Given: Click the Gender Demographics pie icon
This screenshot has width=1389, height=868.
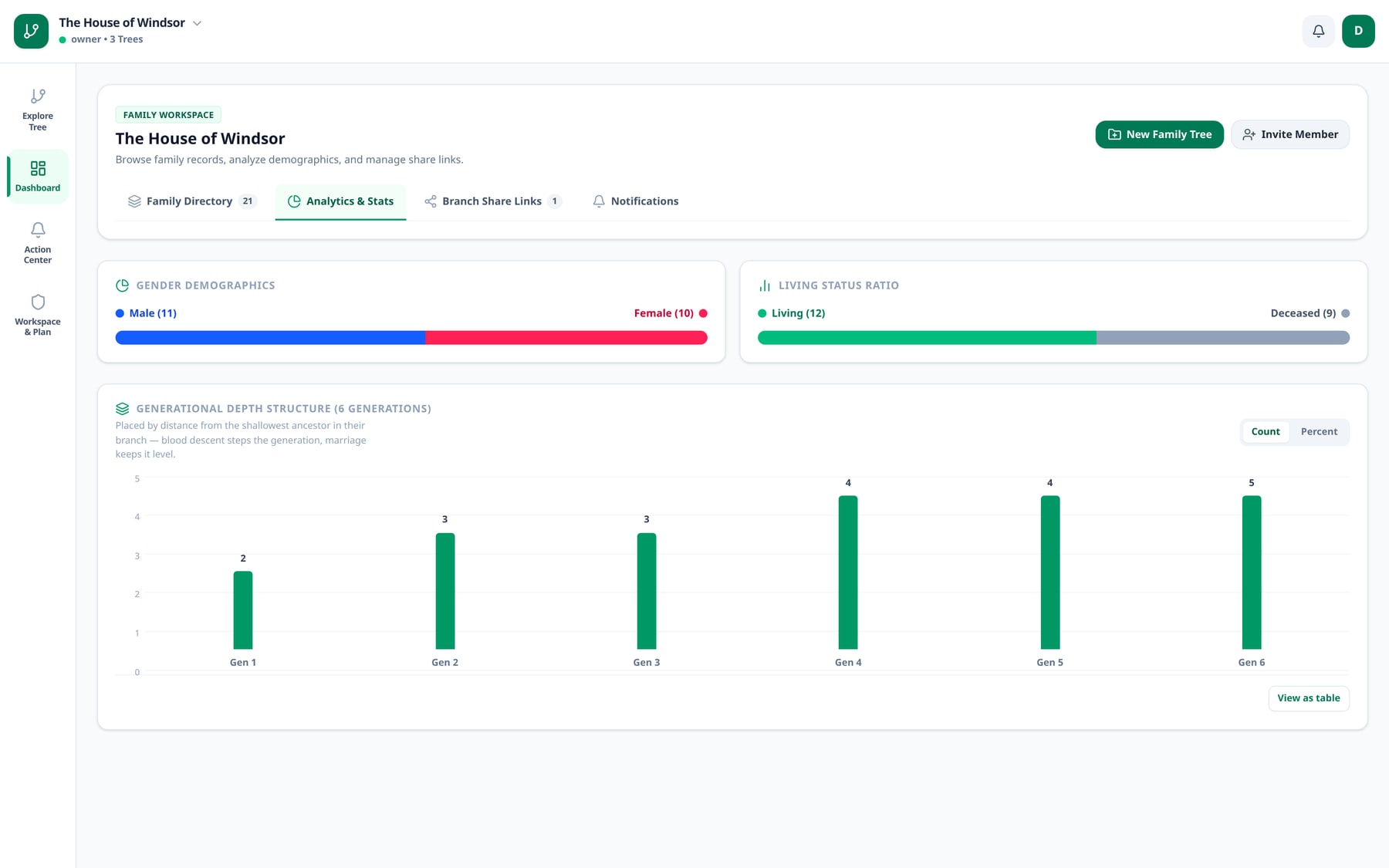Looking at the screenshot, I should pos(122,285).
